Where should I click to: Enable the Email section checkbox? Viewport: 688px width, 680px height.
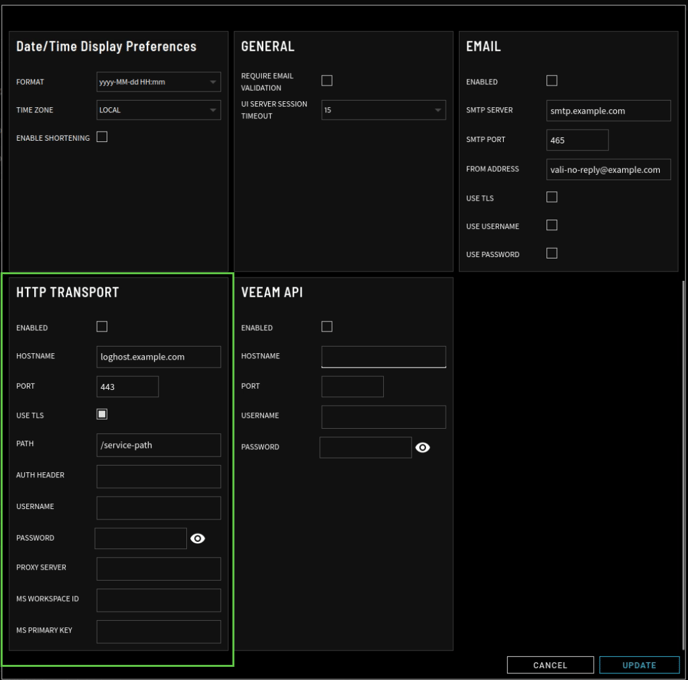coord(552,81)
